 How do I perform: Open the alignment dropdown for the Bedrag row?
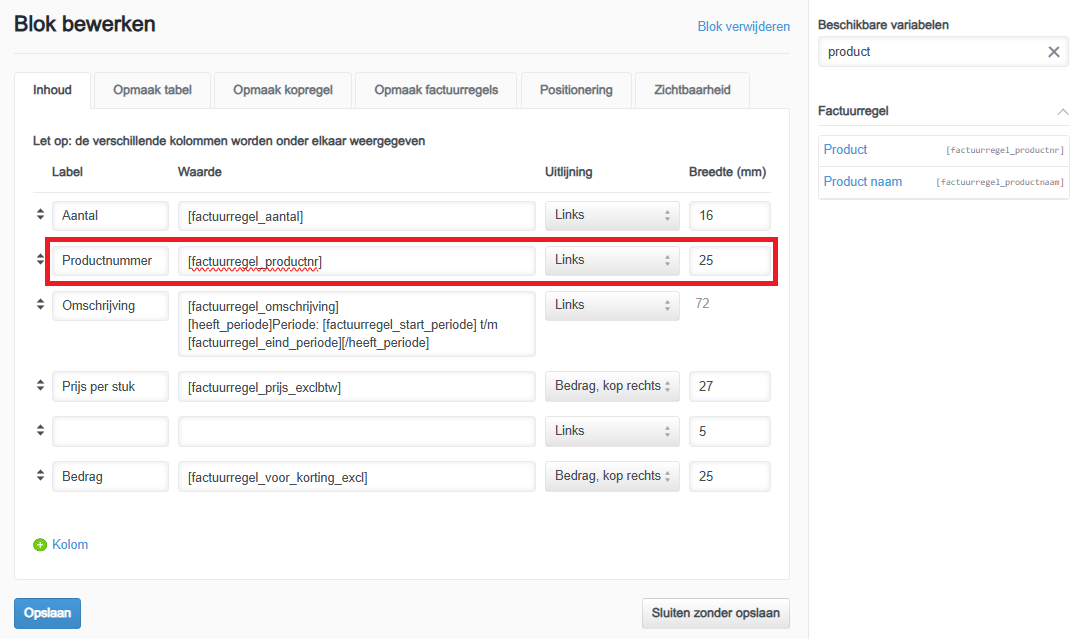pyautogui.click(x=612, y=476)
